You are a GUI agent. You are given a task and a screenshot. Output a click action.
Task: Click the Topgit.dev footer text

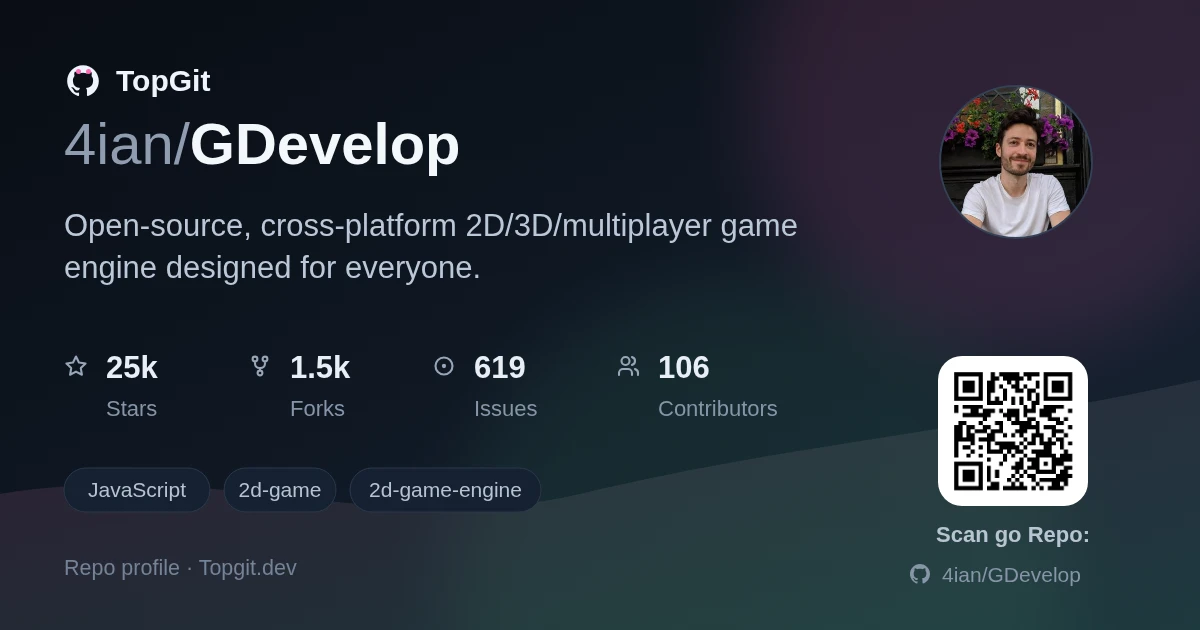(248, 568)
